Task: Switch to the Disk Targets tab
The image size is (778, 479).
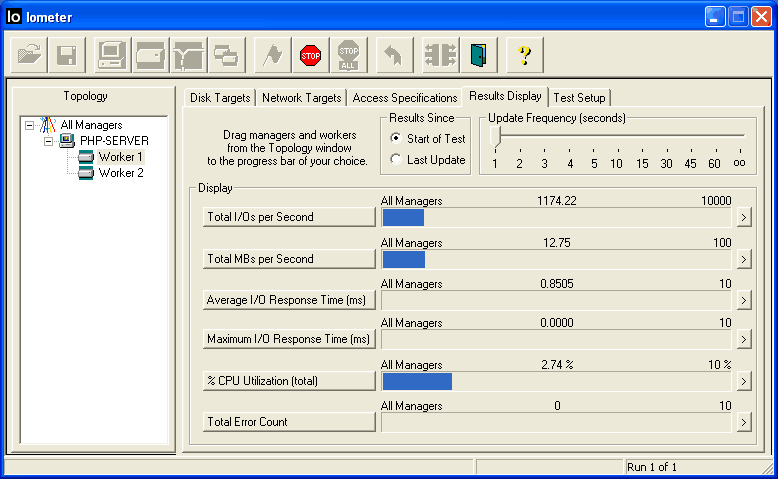Action: coord(220,98)
